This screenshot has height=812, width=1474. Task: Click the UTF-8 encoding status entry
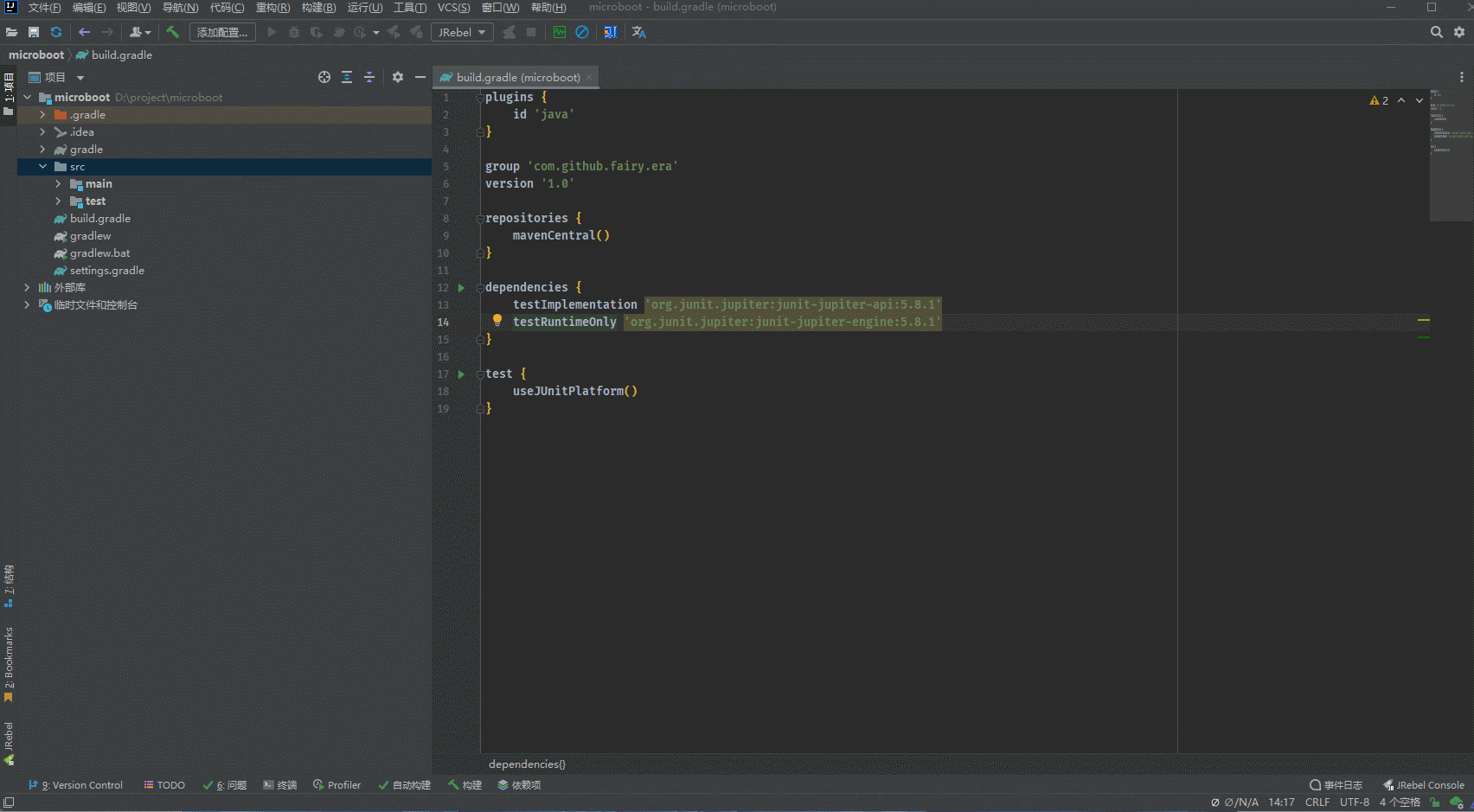[x=1355, y=802]
